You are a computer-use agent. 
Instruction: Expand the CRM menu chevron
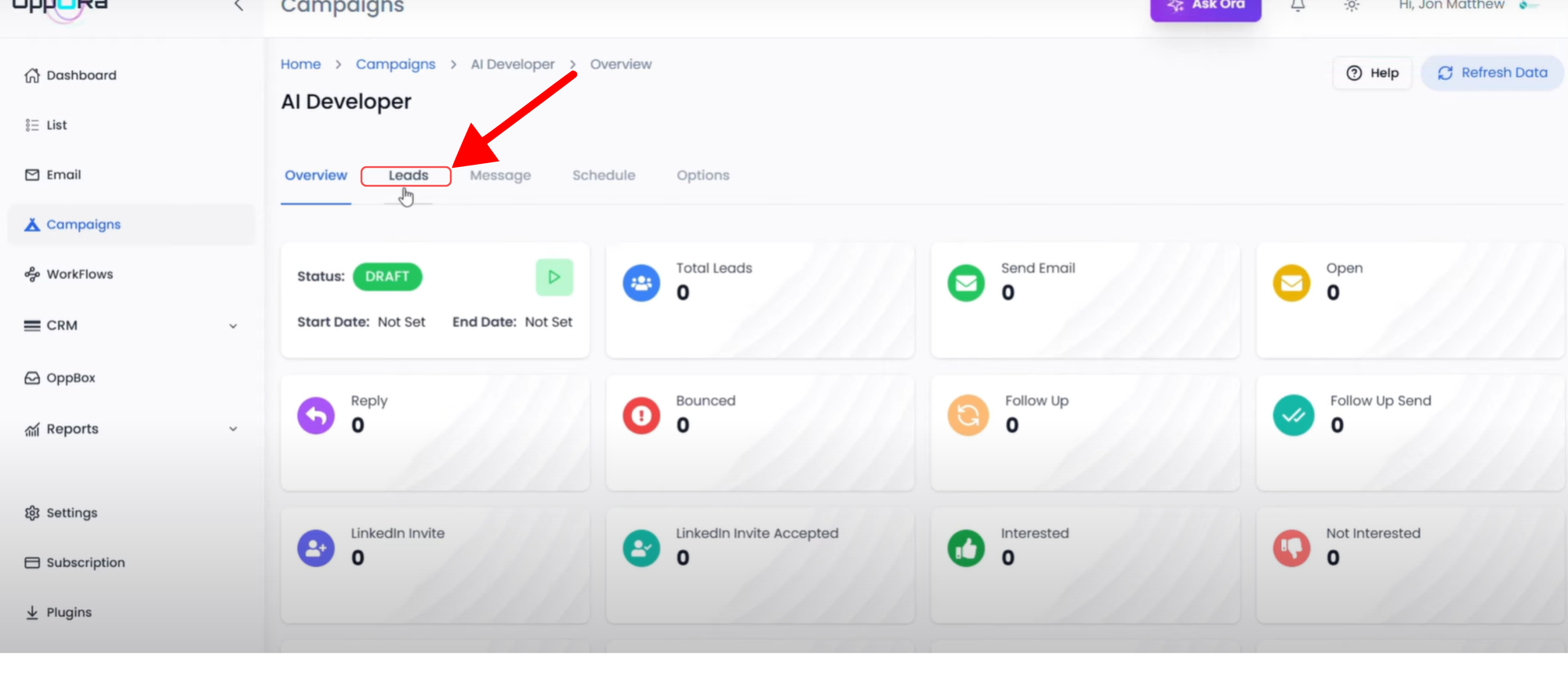(x=233, y=326)
